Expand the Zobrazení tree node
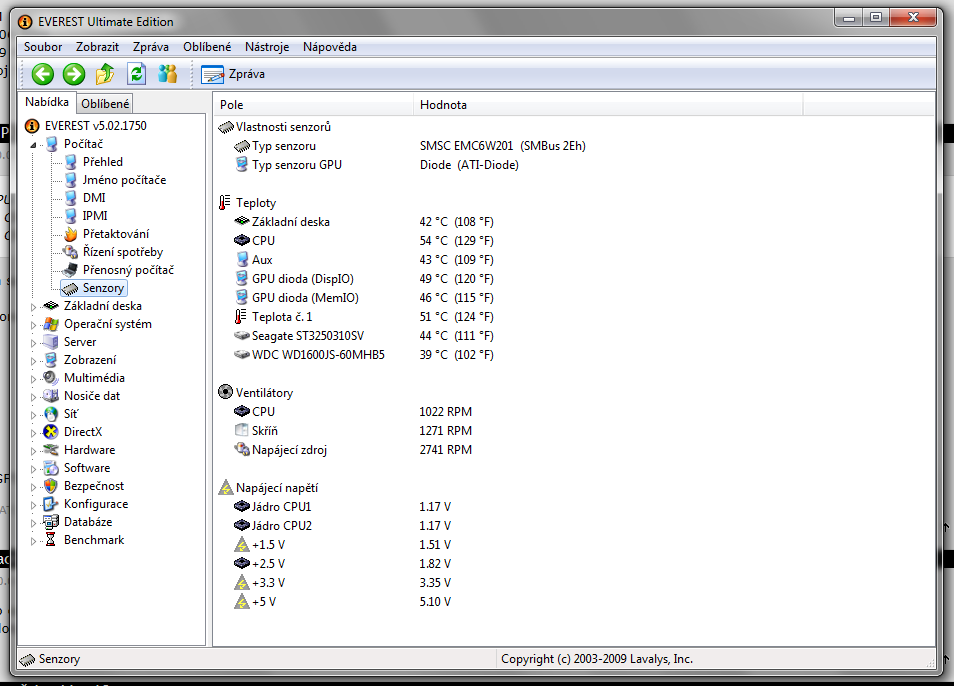 click(x=33, y=361)
